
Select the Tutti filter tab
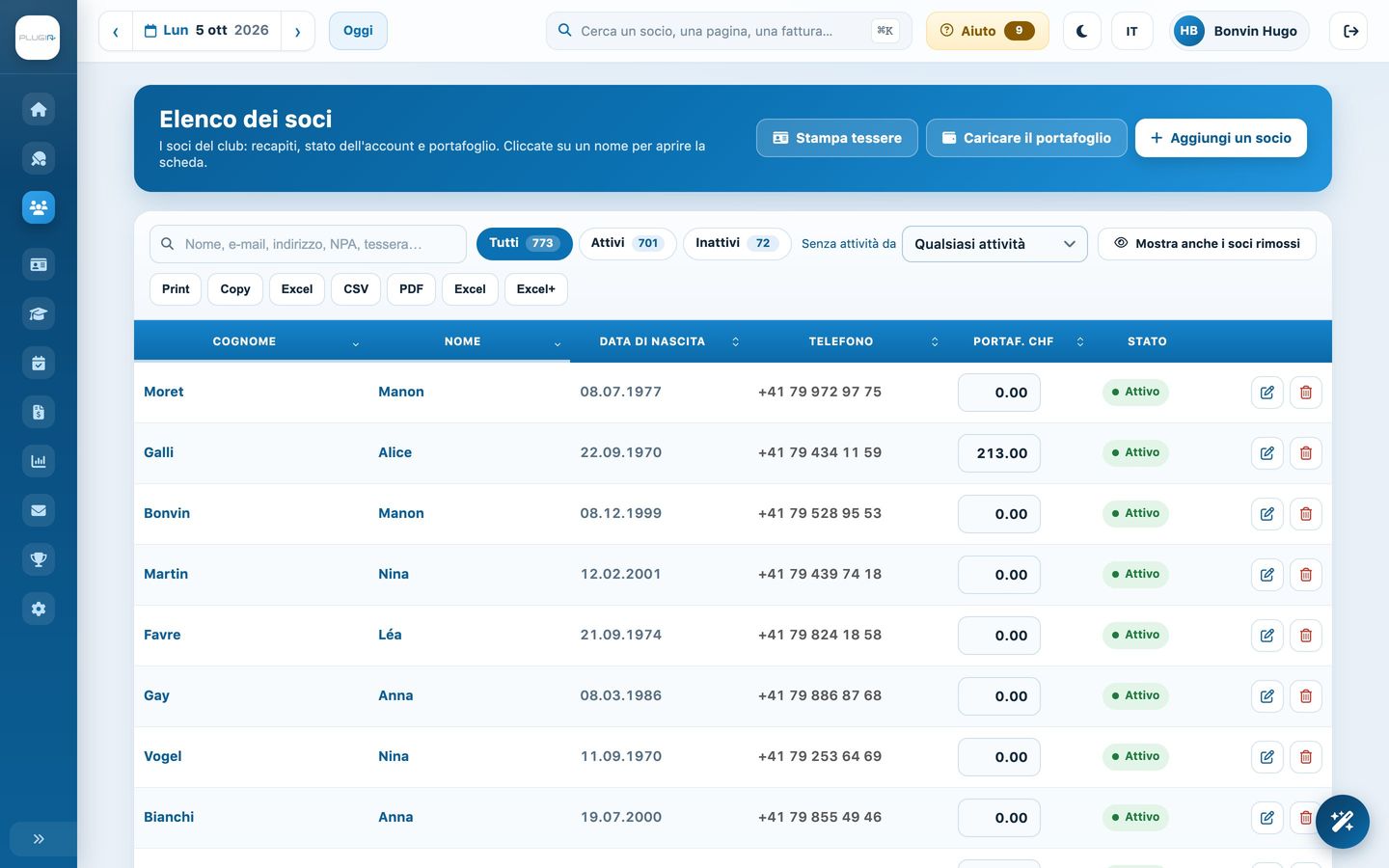pyautogui.click(x=525, y=244)
